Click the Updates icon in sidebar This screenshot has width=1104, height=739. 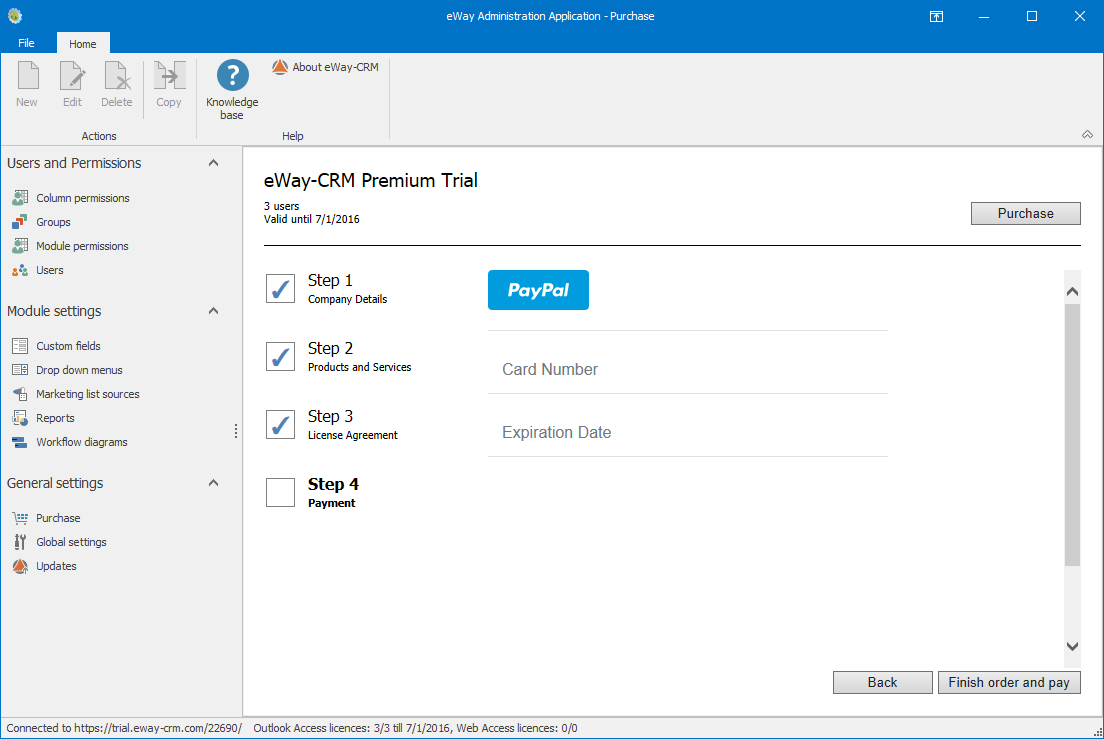(20, 566)
